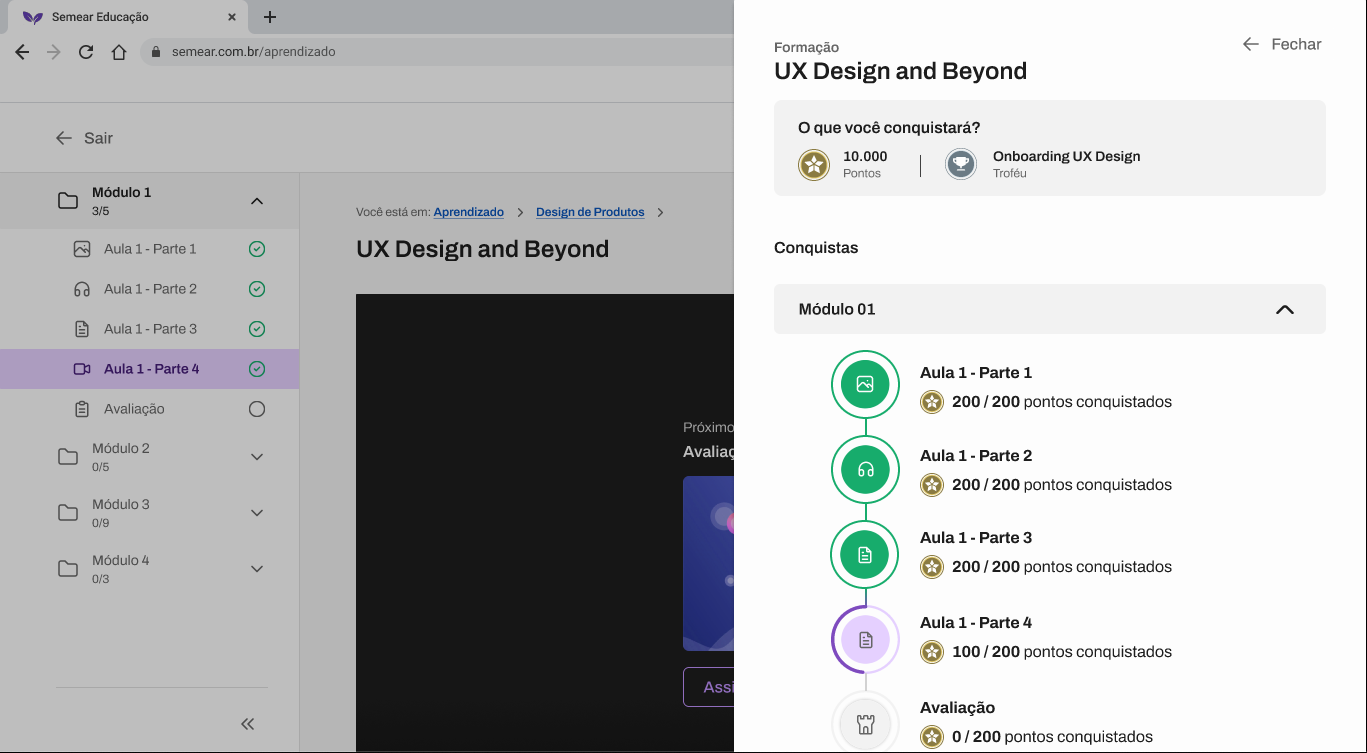Collapse the Módulo 01 accordion chevron

[x=1285, y=310]
